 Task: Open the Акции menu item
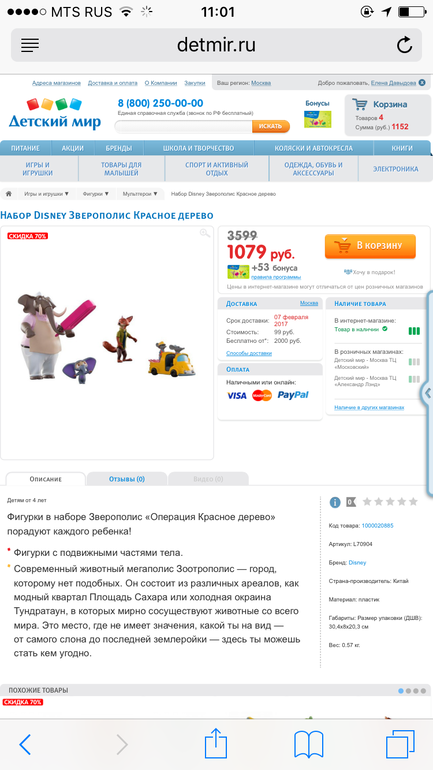[x=73, y=148]
